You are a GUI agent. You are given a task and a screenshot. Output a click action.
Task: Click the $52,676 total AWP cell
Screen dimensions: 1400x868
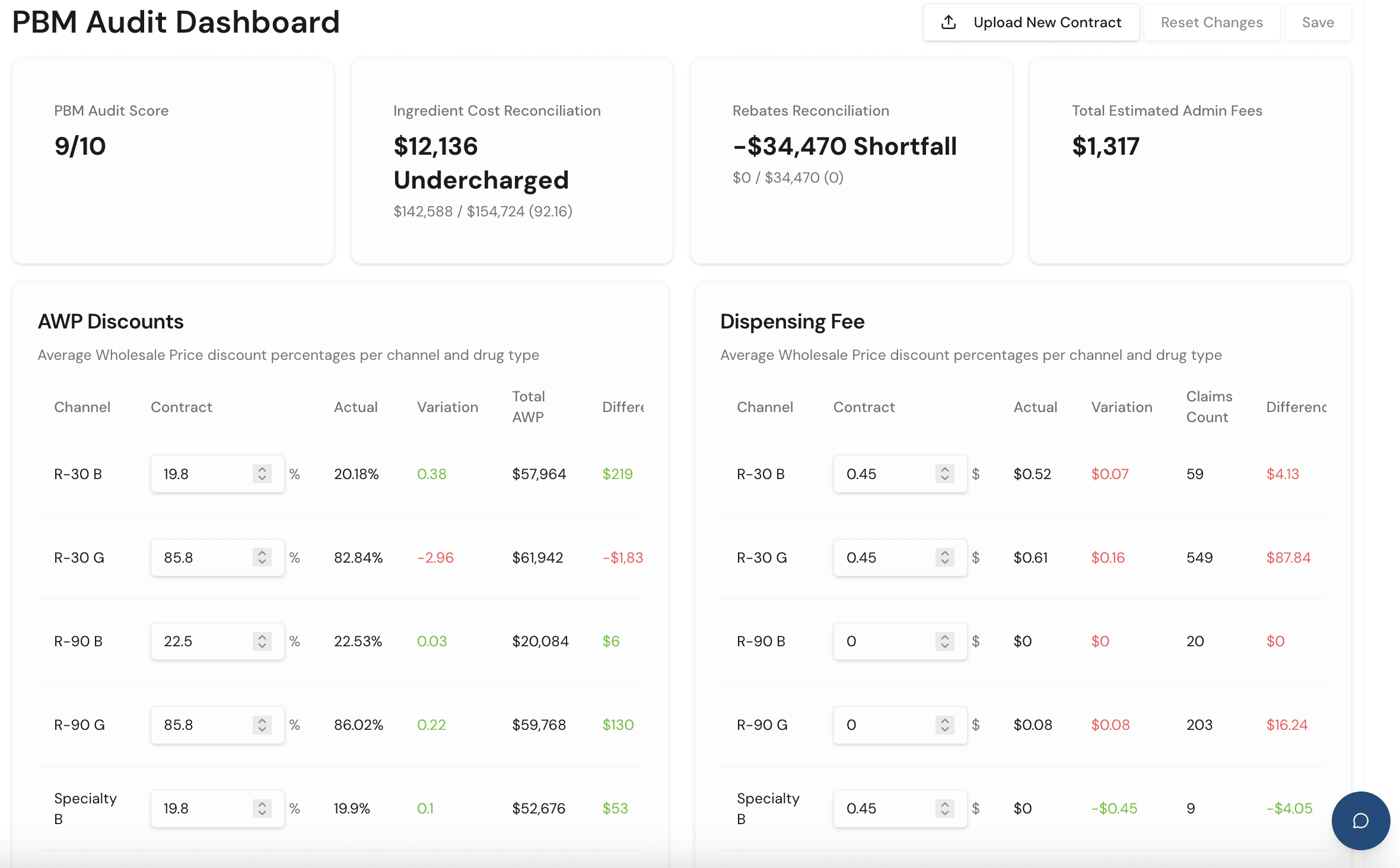click(x=539, y=808)
